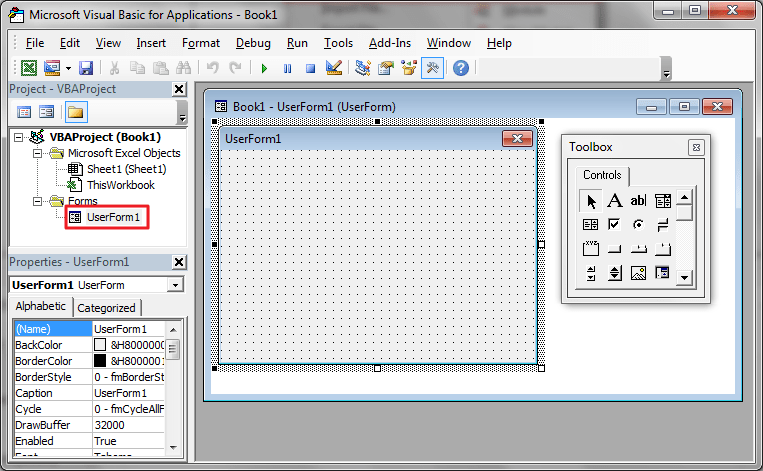Click View Object icon in Project panel
763x471 pixels.
47,112
